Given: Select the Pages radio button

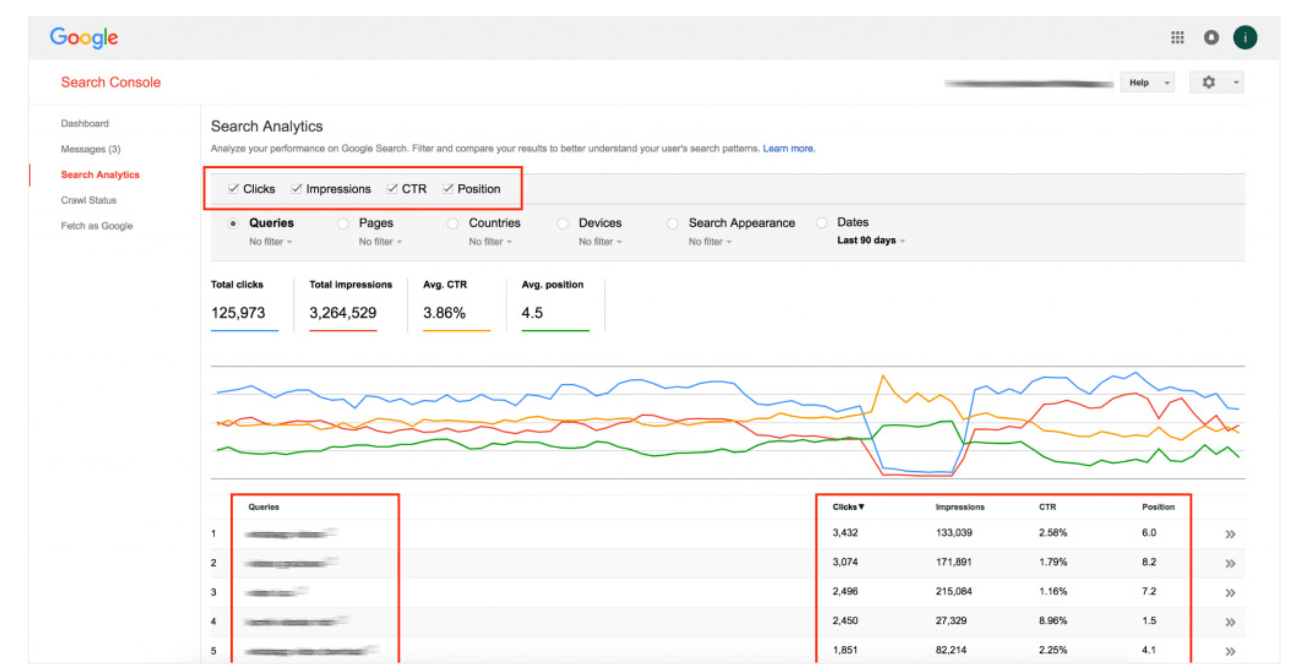Looking at the screenshot, I should pyautogui.click(x=344, y=224).
